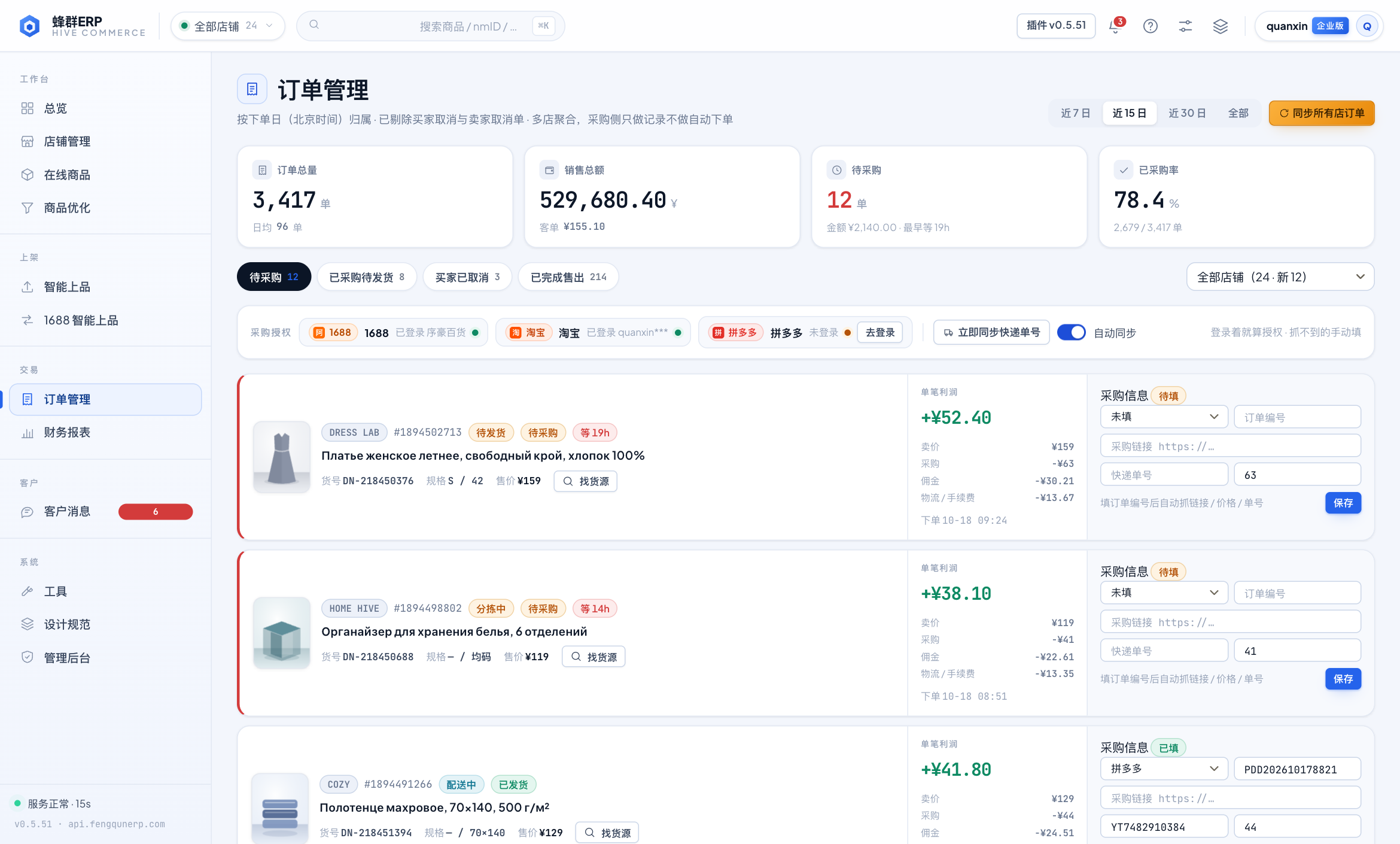Switch to 已采购待发货 tab
1400x844 pixels.
point(367,277)
